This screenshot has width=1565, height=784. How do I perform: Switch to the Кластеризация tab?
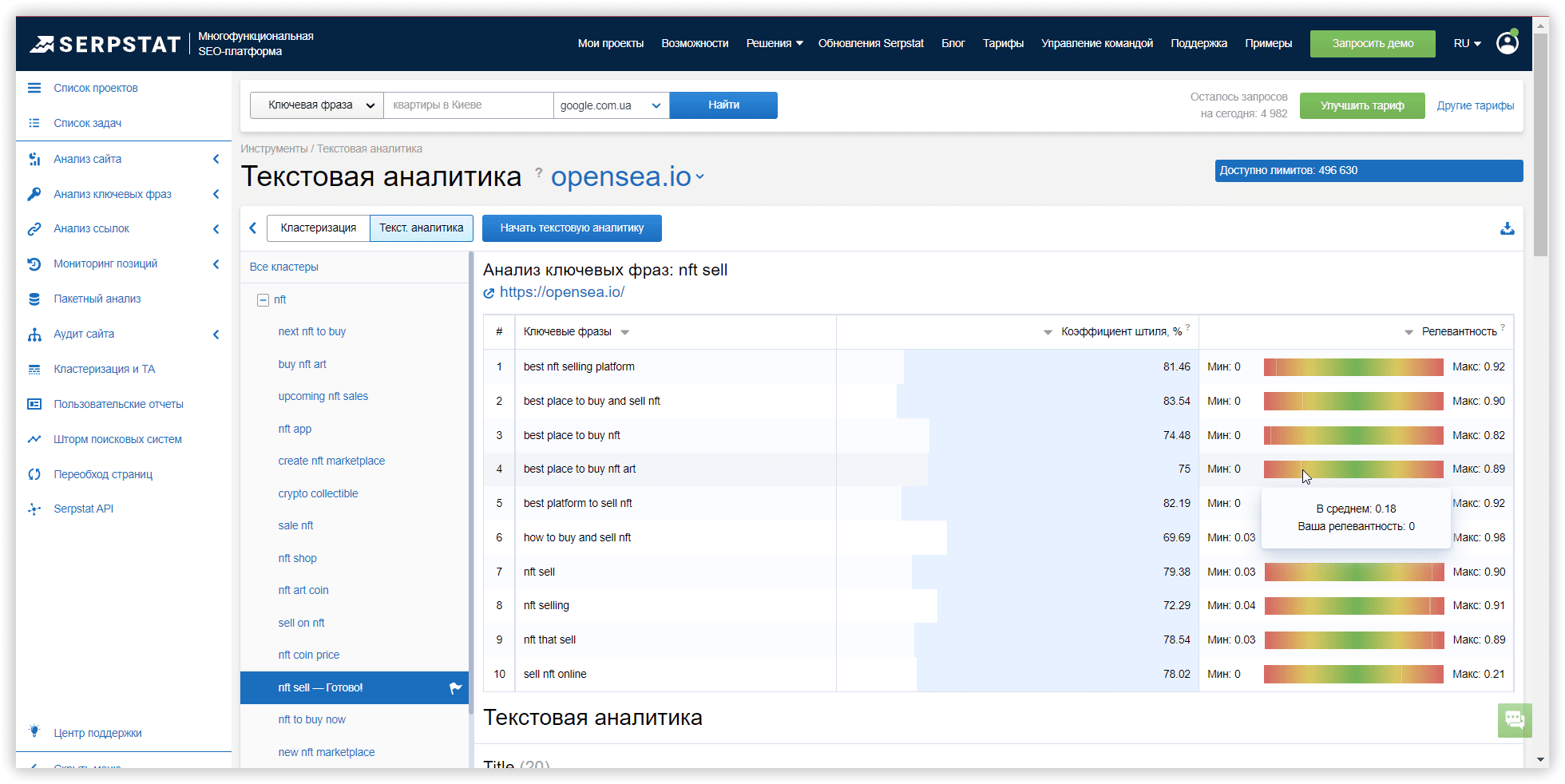coord(319,228)
